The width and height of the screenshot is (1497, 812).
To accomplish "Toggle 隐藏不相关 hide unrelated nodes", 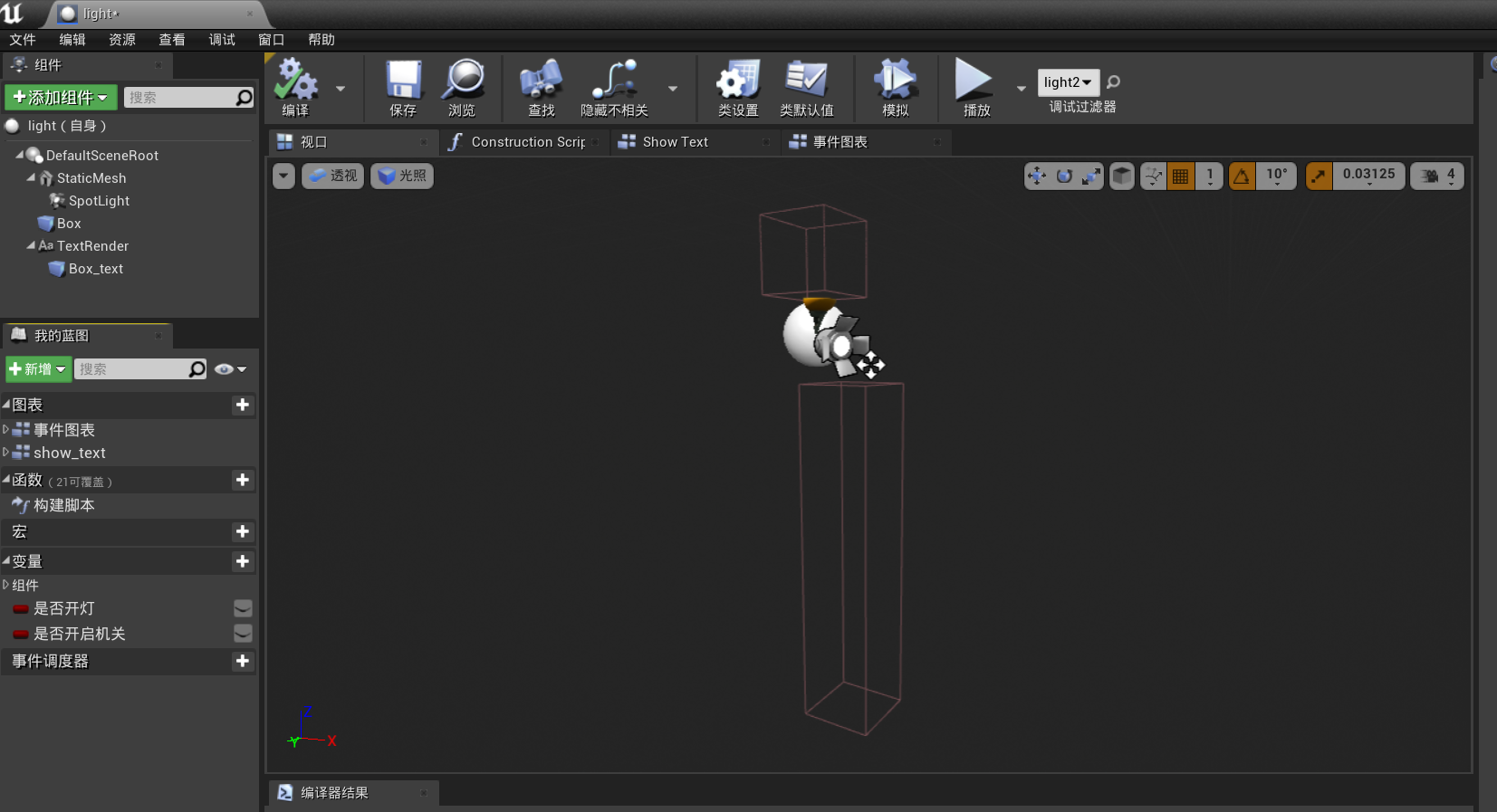I will click(614, 88).
